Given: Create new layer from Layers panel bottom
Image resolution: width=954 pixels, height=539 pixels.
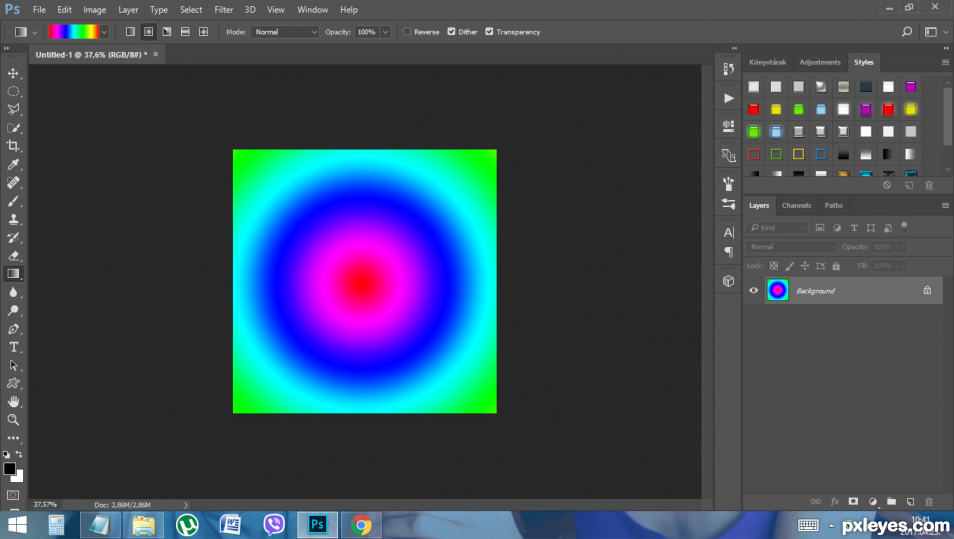Looking at the screenshot, I should (x=910, y=501).
